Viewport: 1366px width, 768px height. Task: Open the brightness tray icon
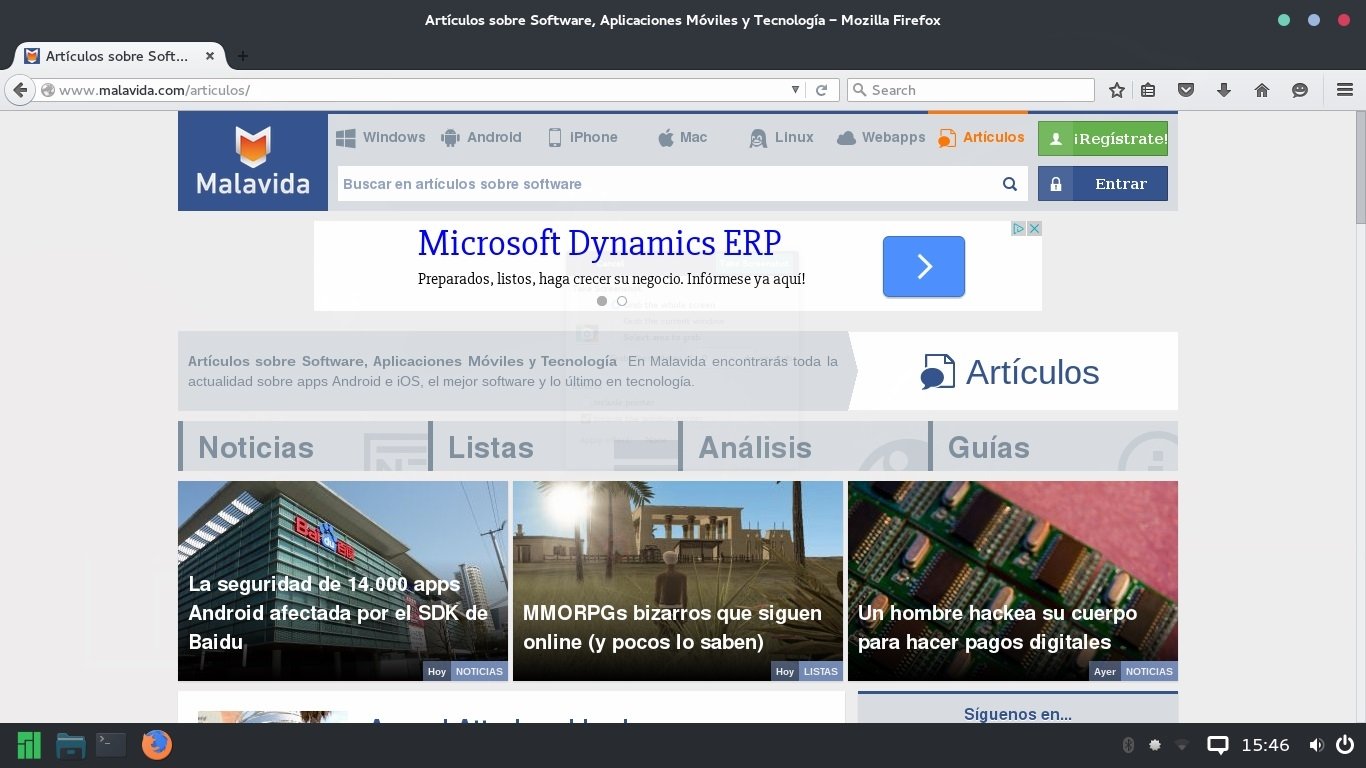coord(1155,745)
